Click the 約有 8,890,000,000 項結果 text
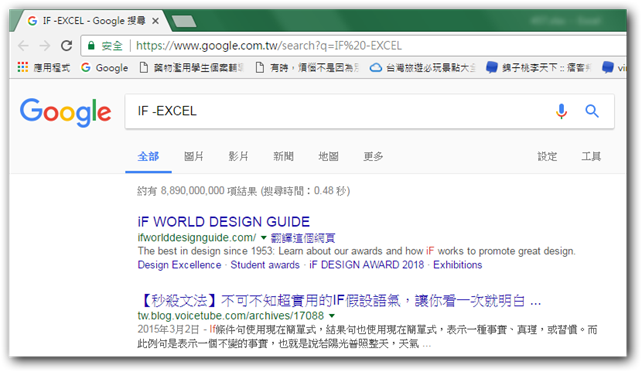This screenshot has width=642, height=372. (197, 191)
